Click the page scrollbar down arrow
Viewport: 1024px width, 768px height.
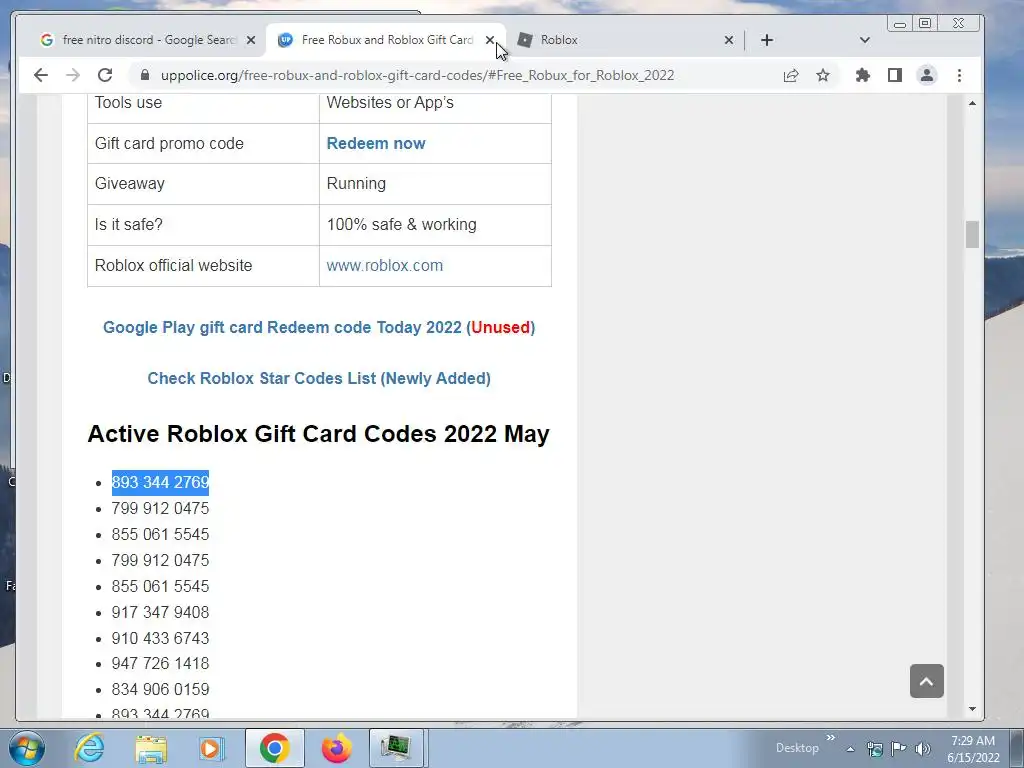click(x=972, y=709)
